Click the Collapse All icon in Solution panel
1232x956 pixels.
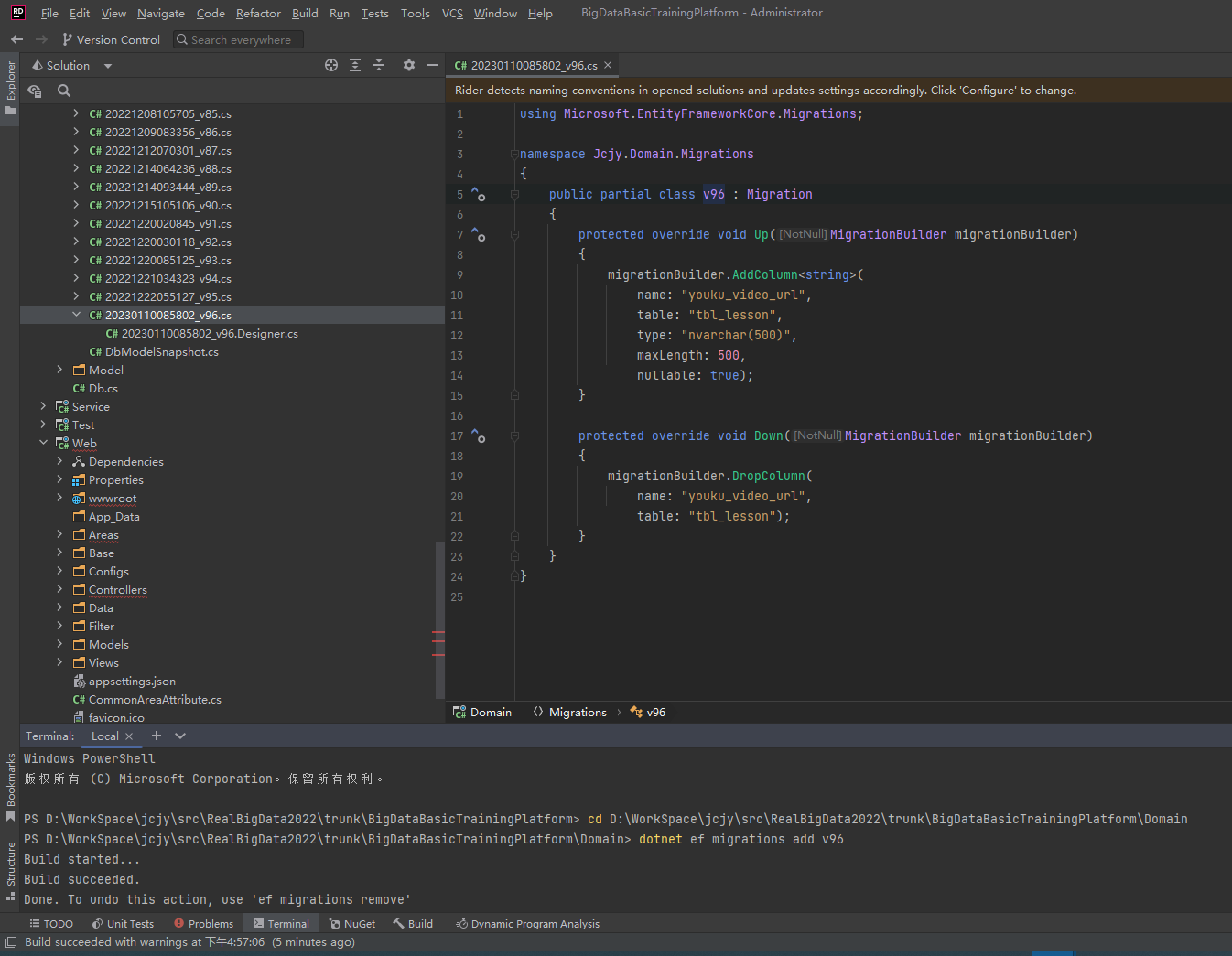point(377,65)
